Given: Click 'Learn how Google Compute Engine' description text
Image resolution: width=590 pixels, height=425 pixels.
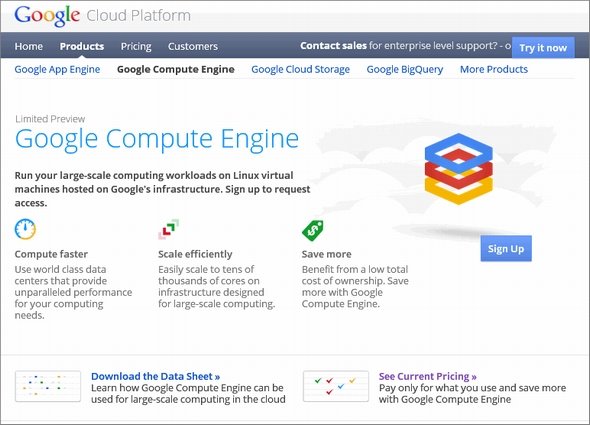Looking at the screenshot, I should [188, 393].
